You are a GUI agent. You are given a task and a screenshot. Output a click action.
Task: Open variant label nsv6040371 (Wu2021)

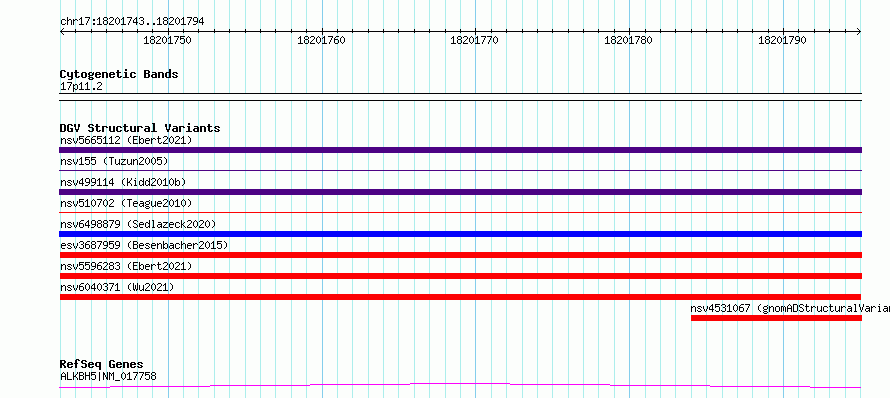117,287
